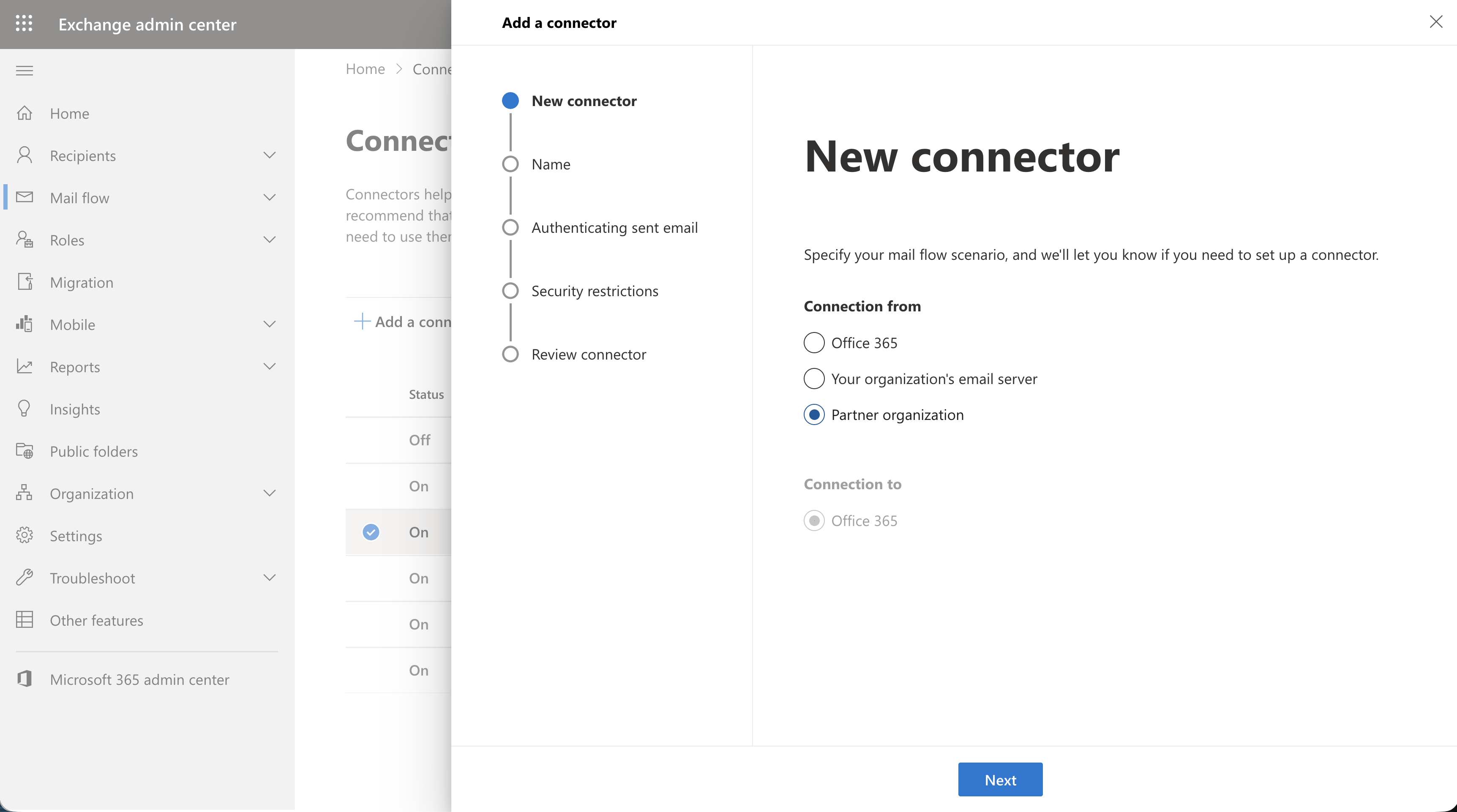Close the Add a connector panel
The image size is (1457, 812).
1435,22
